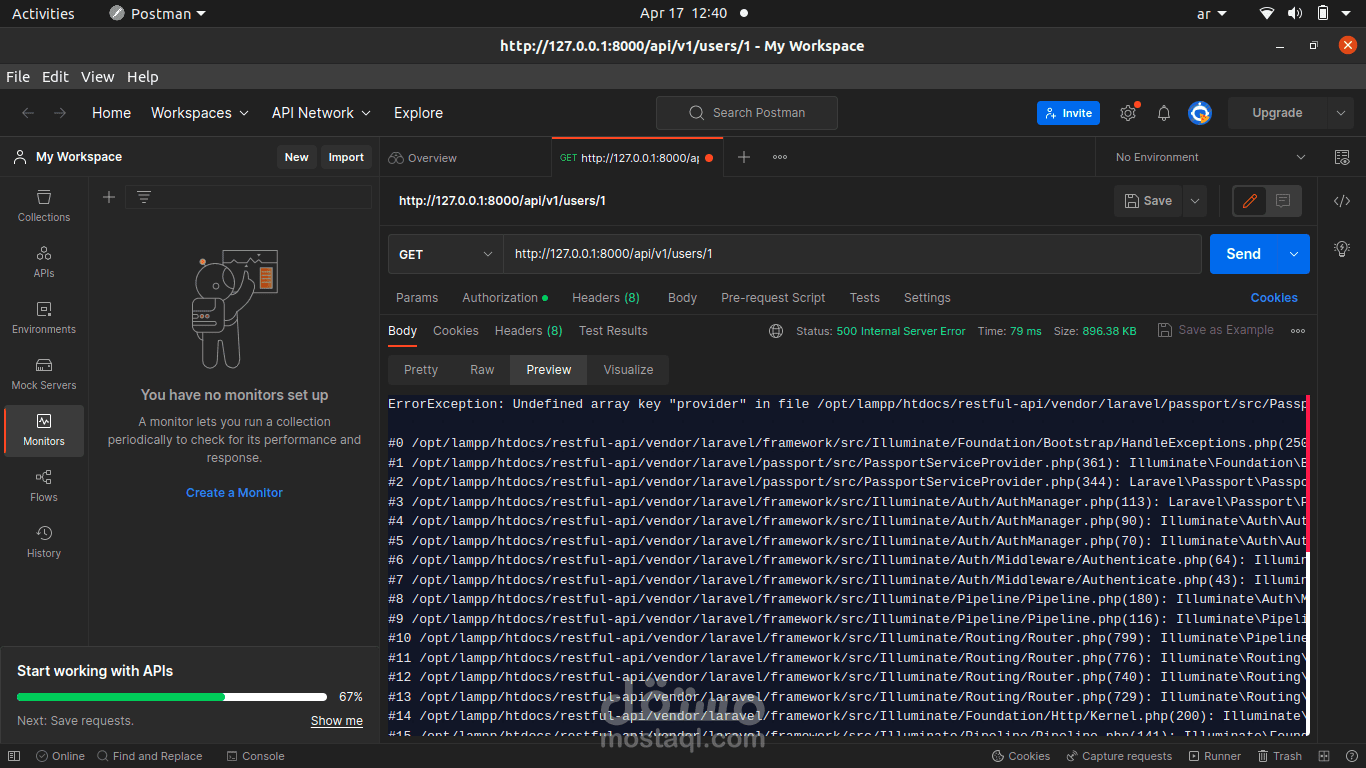Switch response view to Pretty
This screenshot has width=1366, height=768.
point(421,370)
